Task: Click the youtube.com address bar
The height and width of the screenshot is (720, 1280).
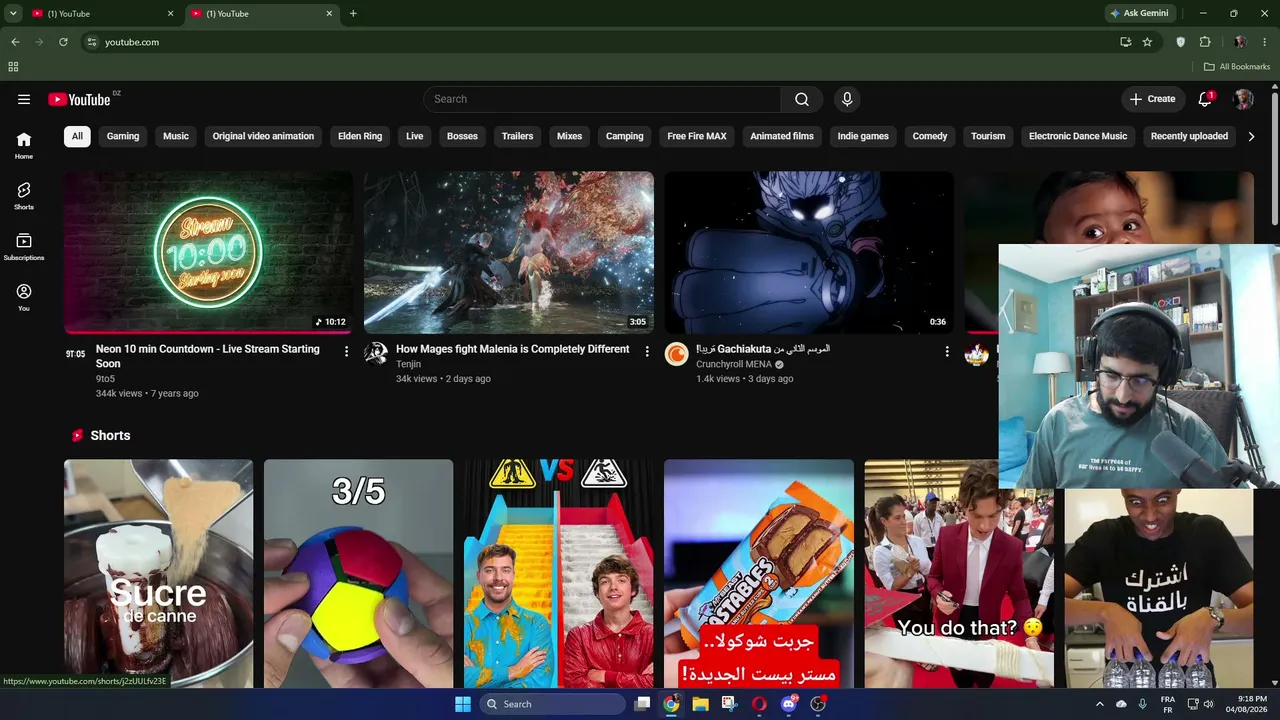Action: coord(600,42)
